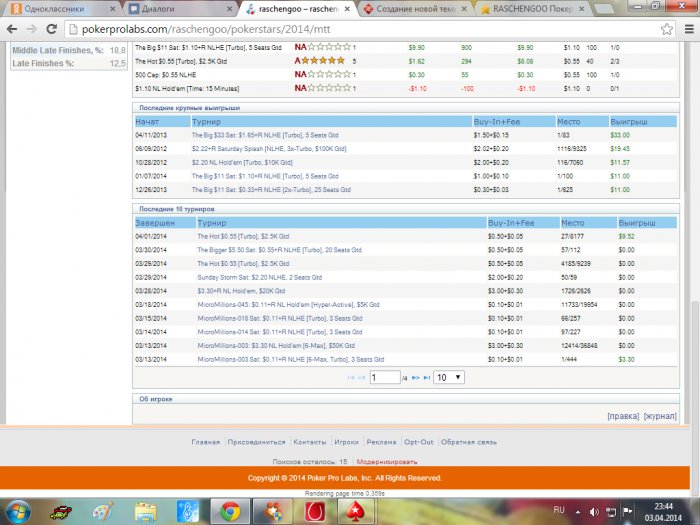The height and width of the screenshot is (525, 700).
Task: Jump to the last page of results
Action: [x=427, y=378]
